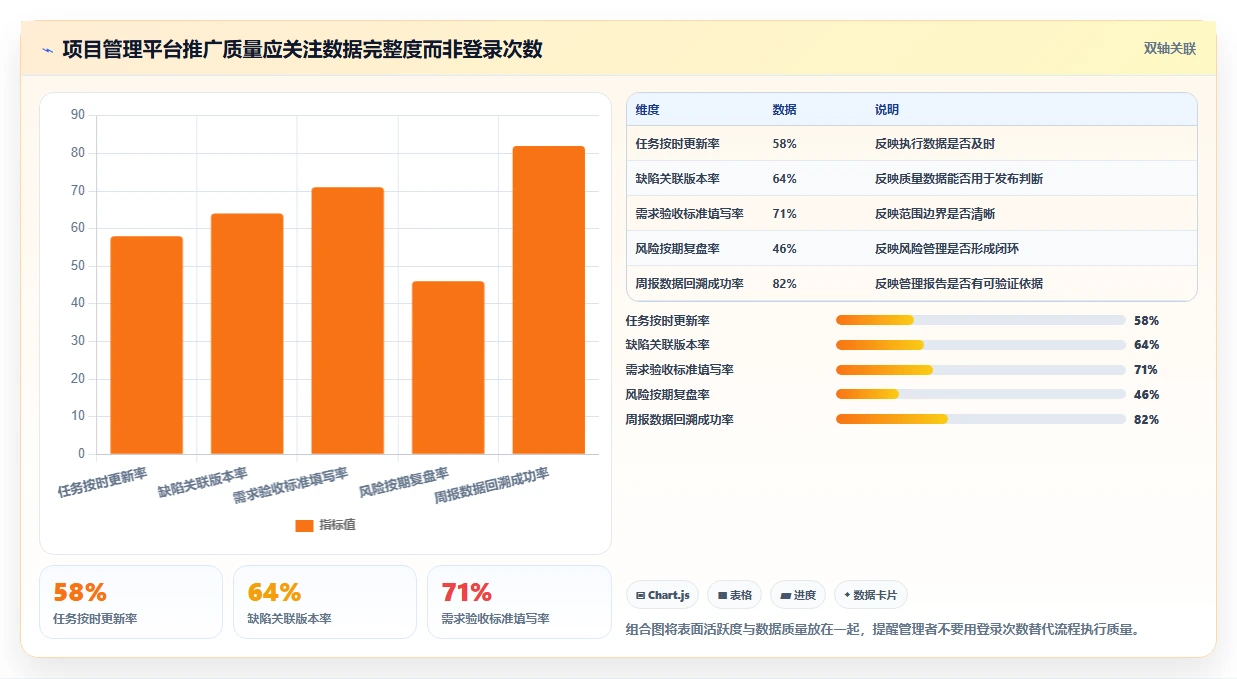Click the 82% cell in the table

(785, 284)
